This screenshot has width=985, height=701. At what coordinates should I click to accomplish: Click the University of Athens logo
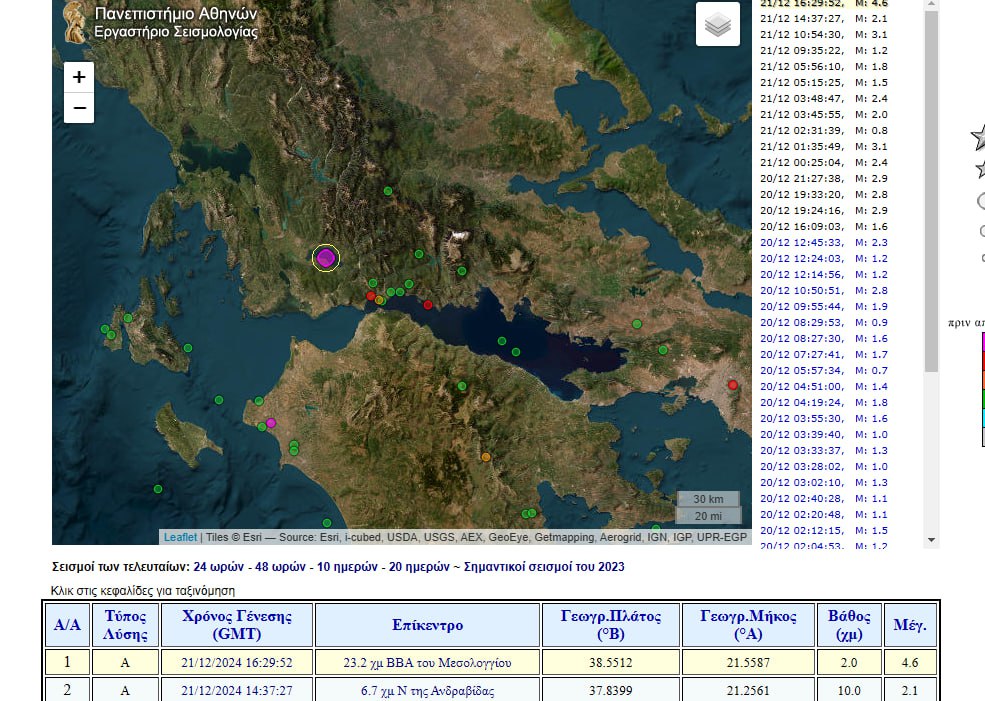[x=73, y=20]
